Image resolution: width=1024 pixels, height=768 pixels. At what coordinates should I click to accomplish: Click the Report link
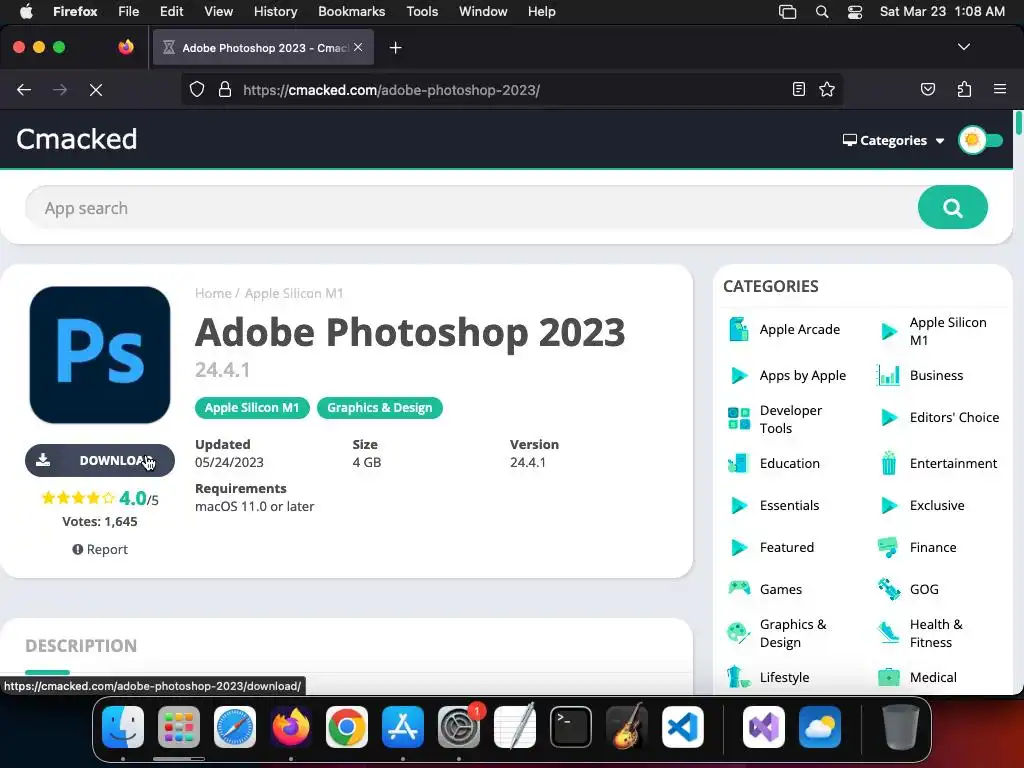pos(100,549)
